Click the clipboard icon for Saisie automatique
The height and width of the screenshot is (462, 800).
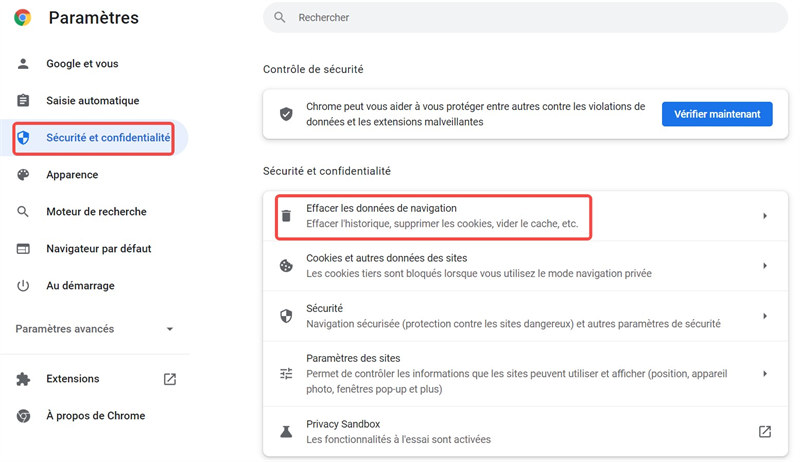(23, 100)
